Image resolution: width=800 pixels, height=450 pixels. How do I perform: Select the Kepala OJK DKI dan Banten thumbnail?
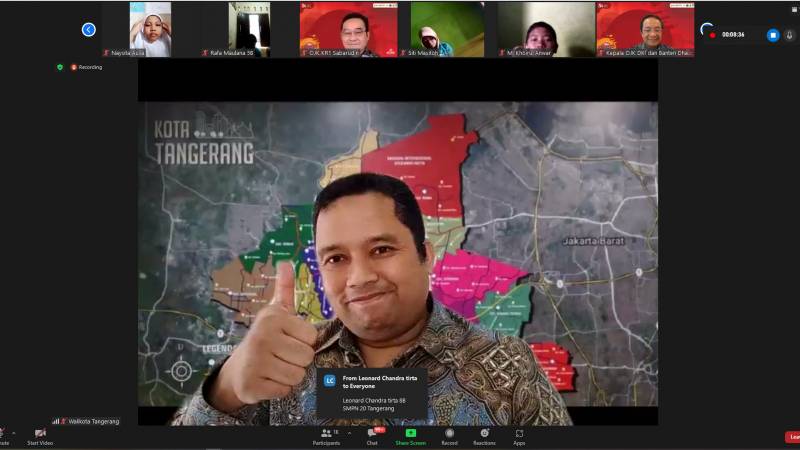tap(645, 28)
